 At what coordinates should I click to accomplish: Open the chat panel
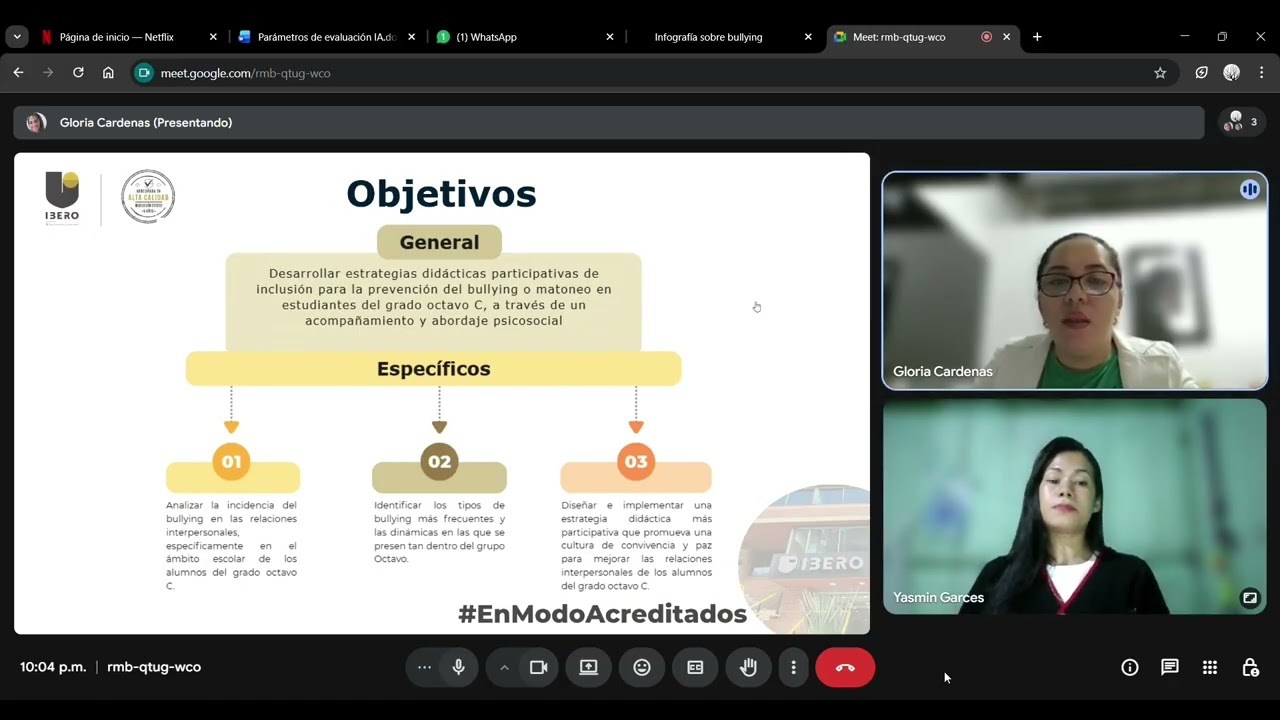click(x=1170, y=667)
